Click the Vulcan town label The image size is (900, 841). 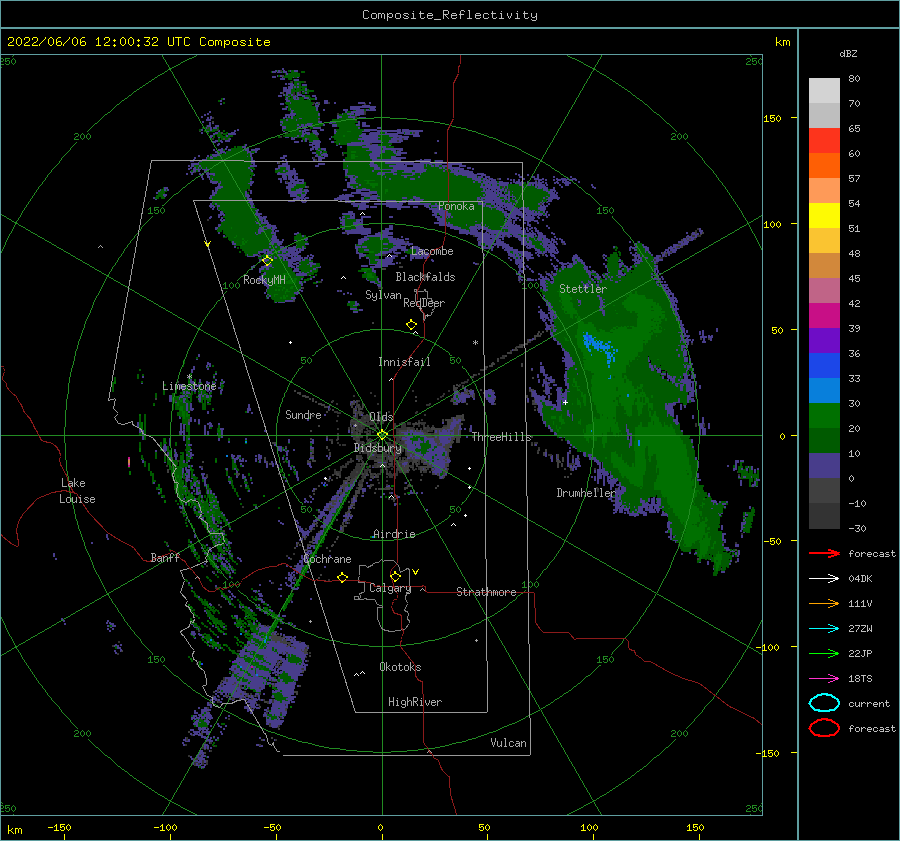[508, 743]
